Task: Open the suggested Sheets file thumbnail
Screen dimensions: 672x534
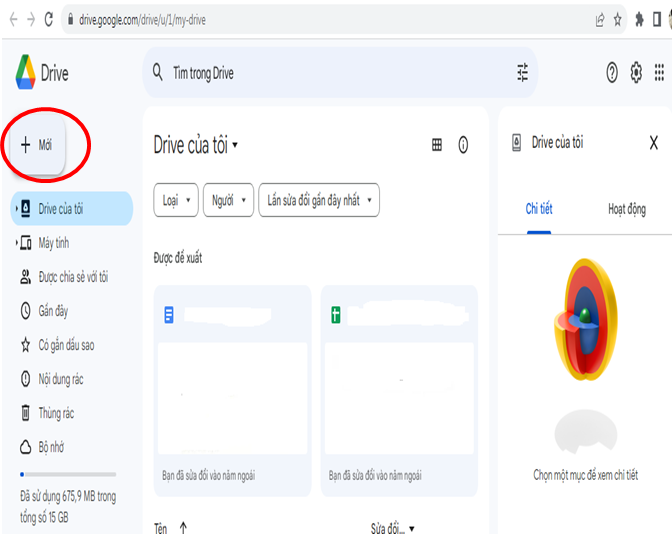Action: point(399,398)
